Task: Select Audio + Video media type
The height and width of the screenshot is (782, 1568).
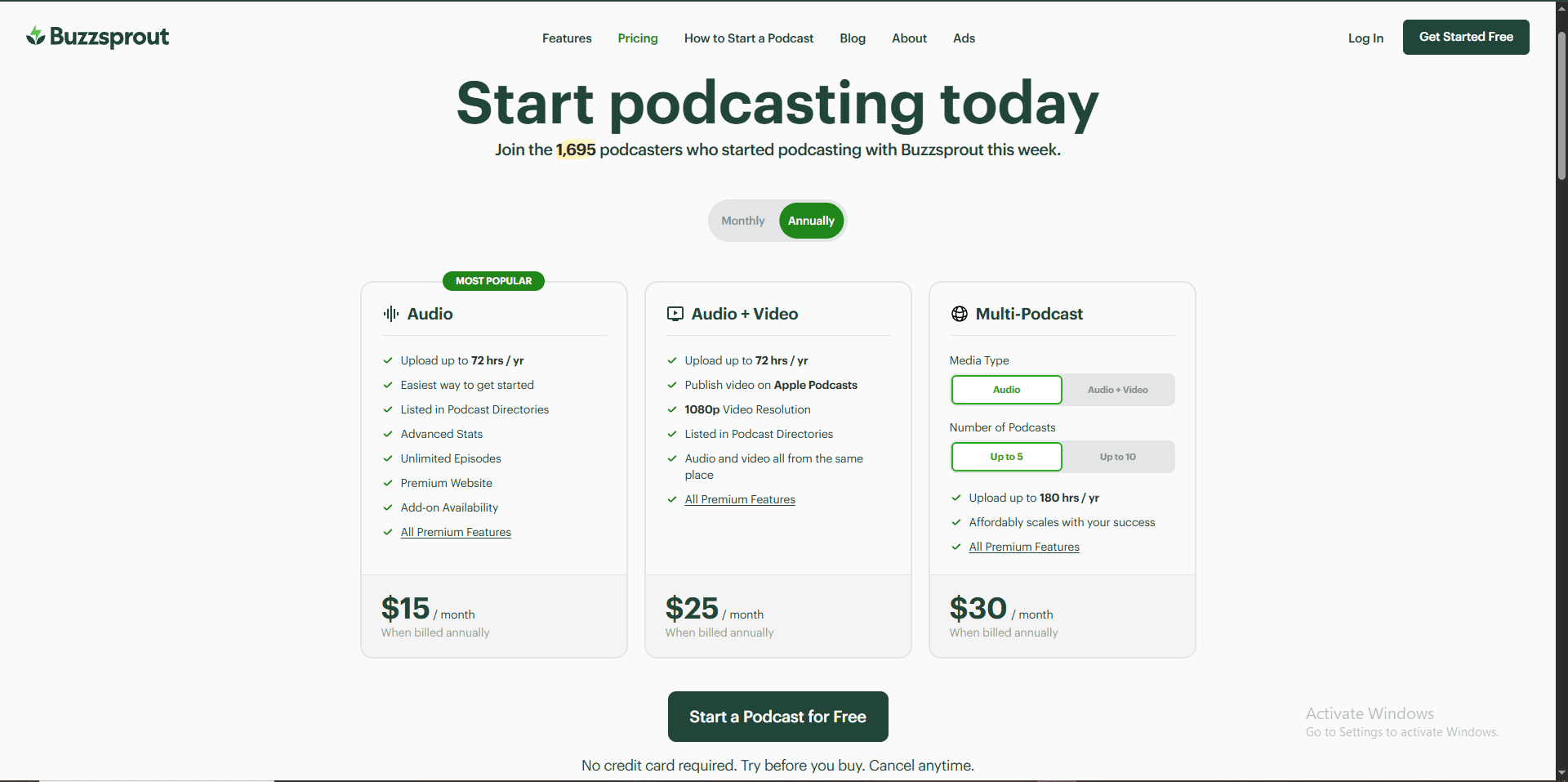Action: (x=1118, y=390)
